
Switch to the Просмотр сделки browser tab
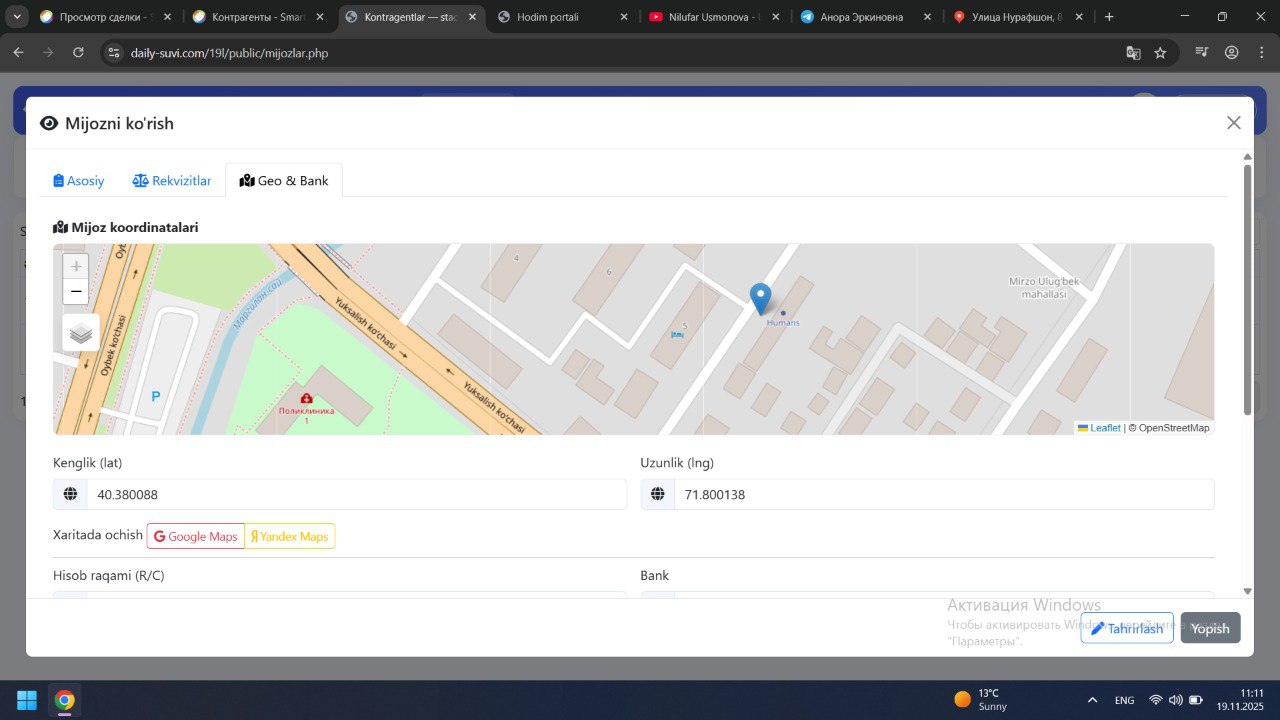104,17
